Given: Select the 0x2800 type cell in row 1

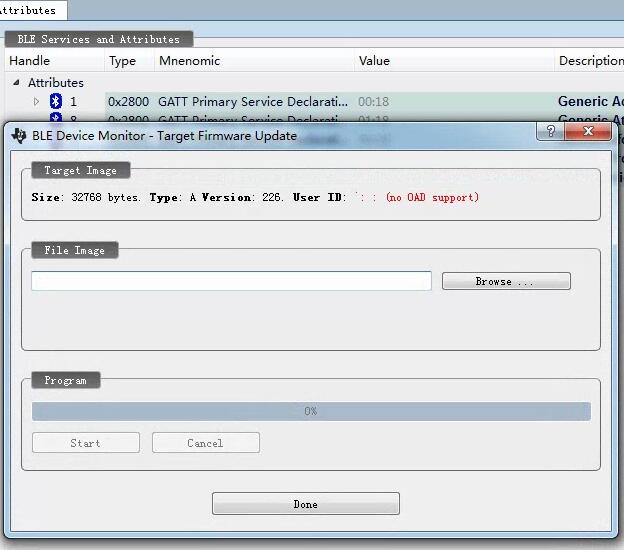Looking at the screenshot, I should pos(129,101).
